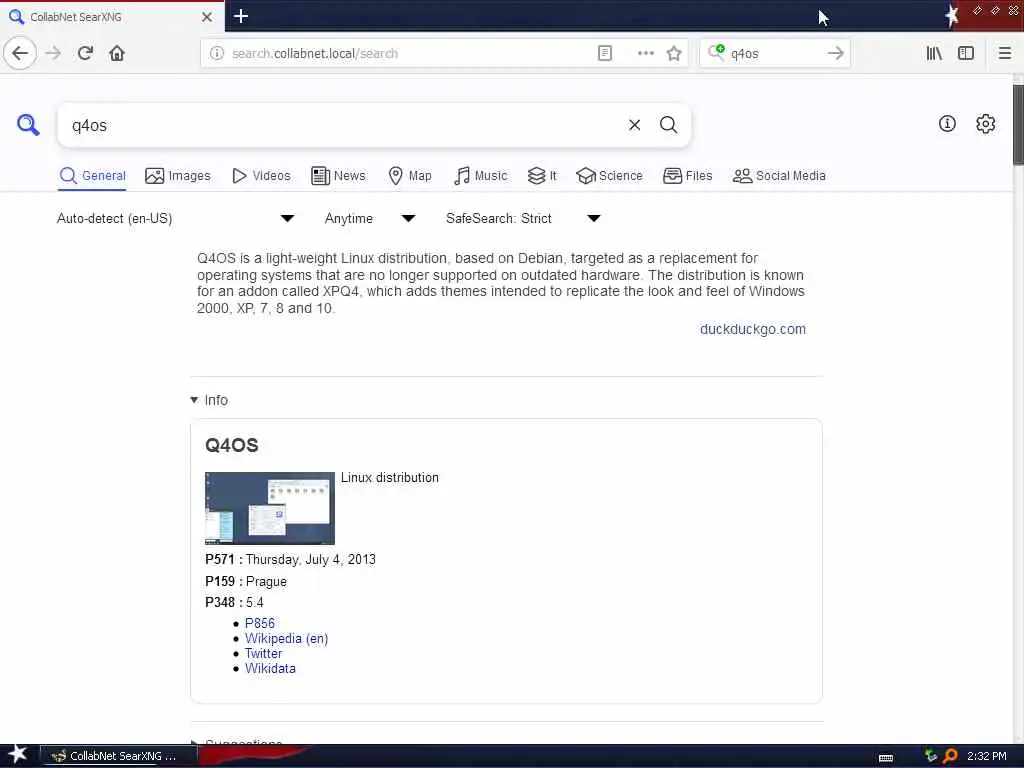The width and height of the screenshot is (1024, 768).
Task: Open the Files category tab
Action: [688, 176]
